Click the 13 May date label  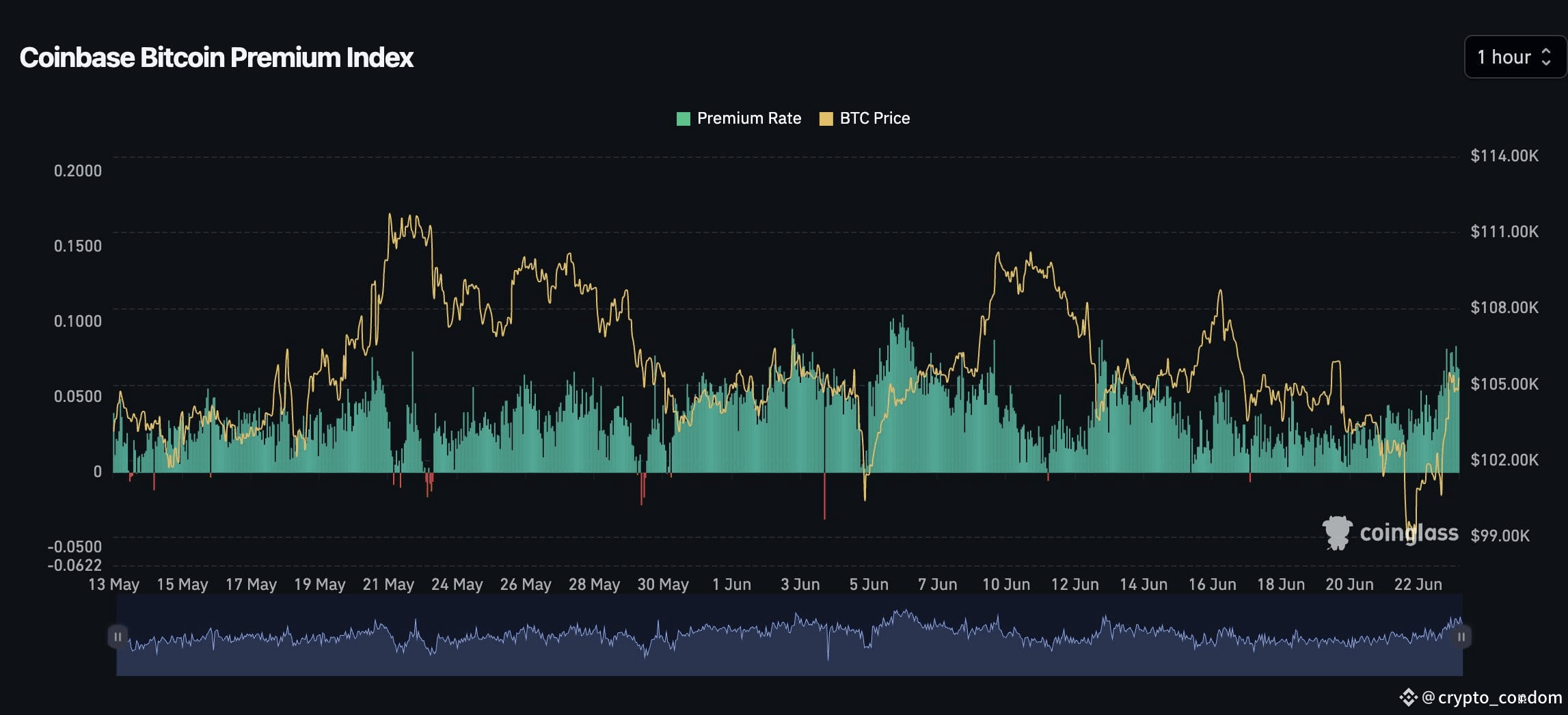114,584
